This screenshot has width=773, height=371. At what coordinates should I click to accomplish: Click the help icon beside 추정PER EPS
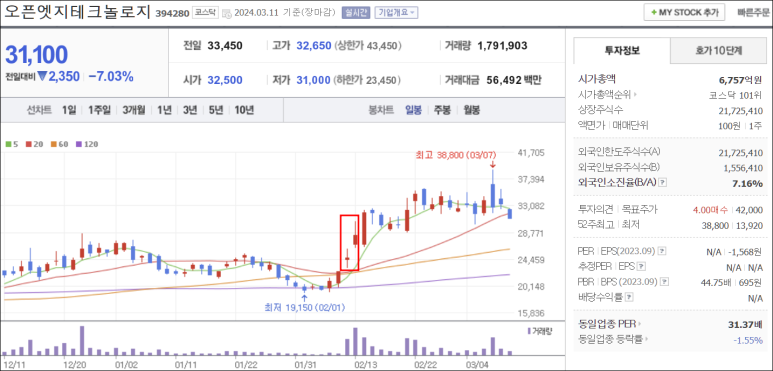coord(641,267)
